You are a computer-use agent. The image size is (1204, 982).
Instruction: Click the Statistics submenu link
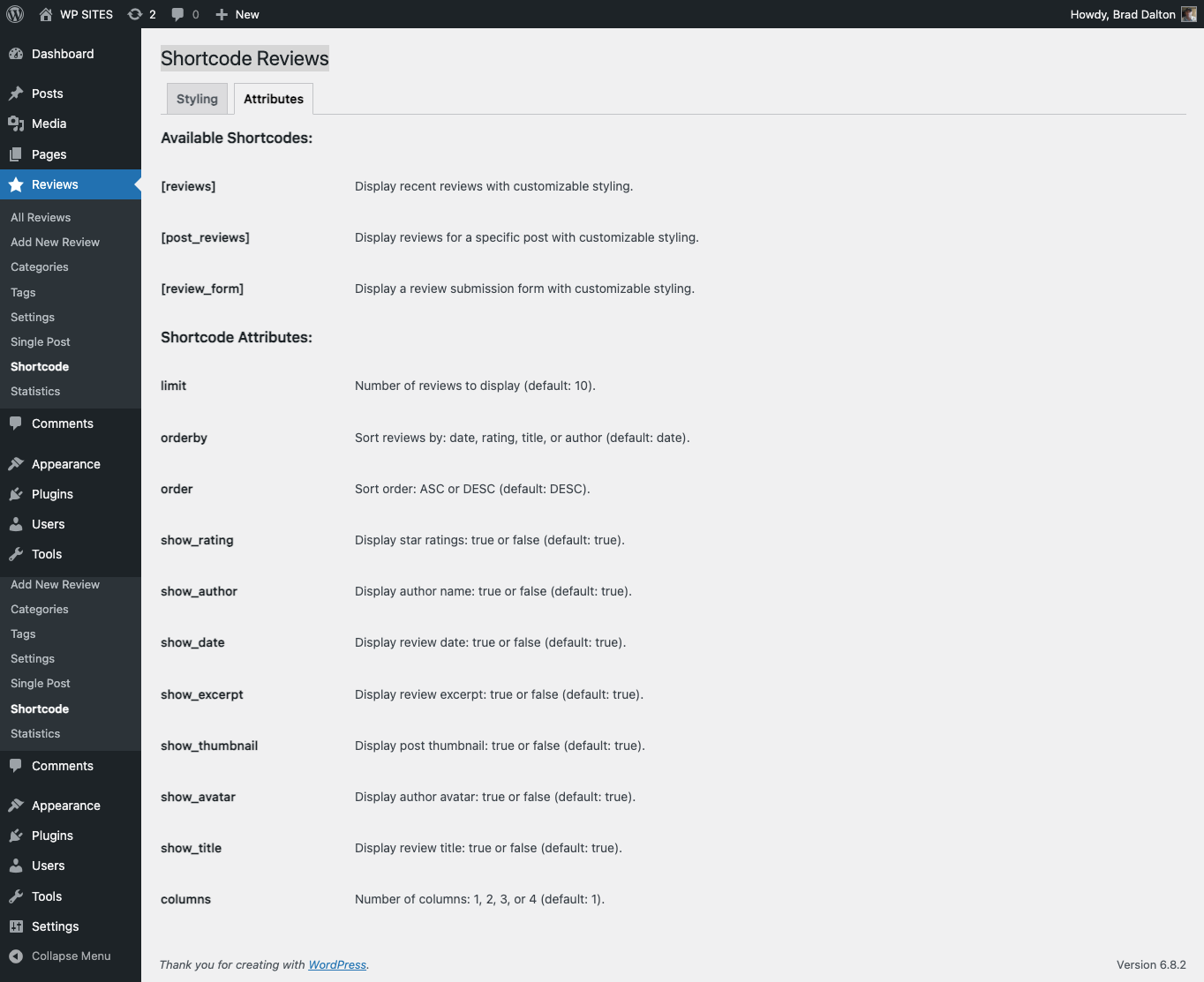(35, 391)
